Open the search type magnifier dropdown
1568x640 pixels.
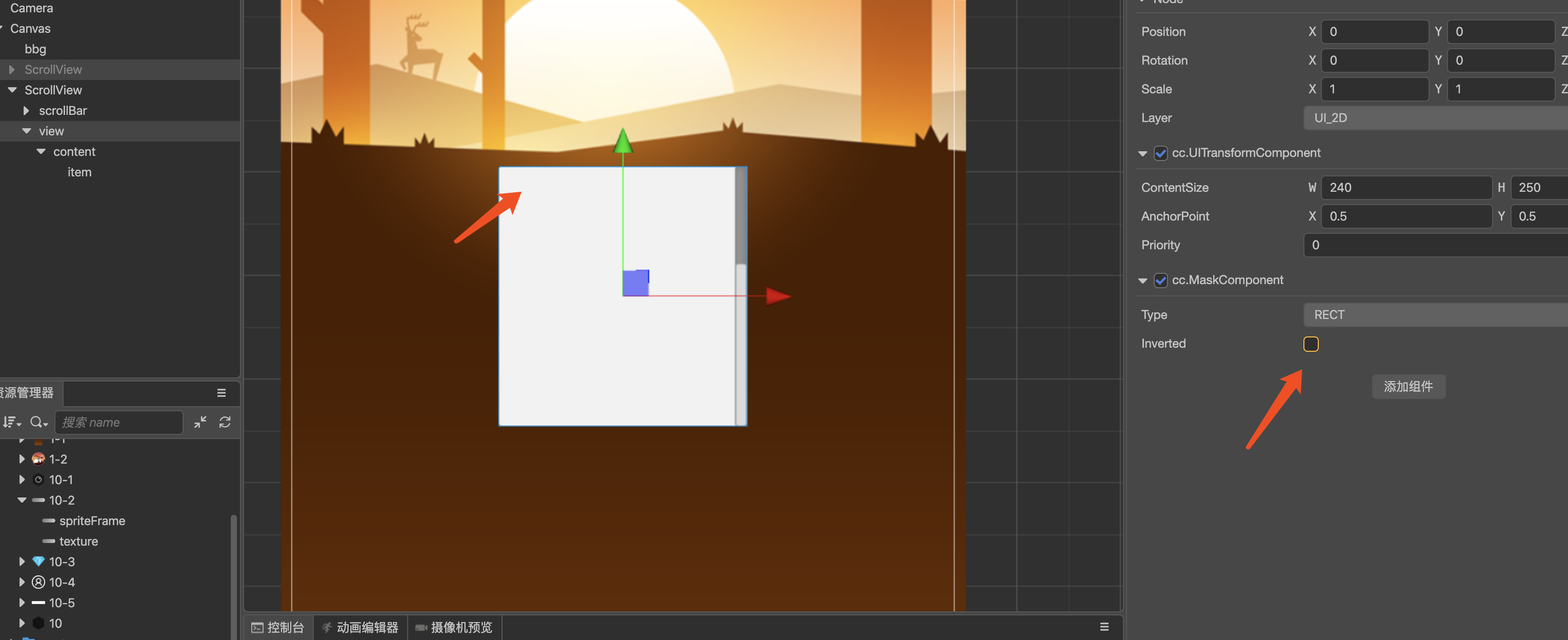point(38,422)
